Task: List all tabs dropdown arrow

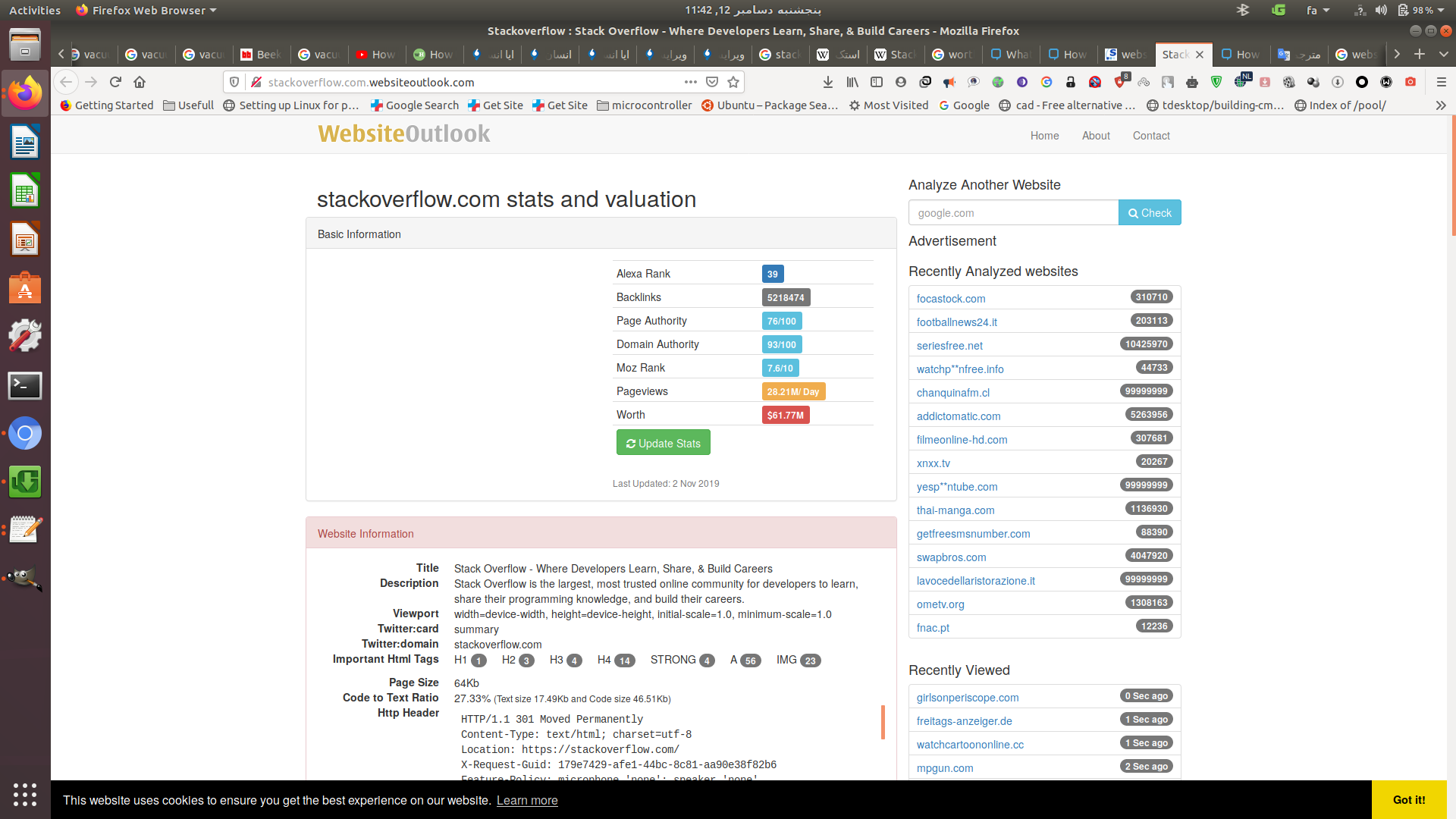Action: click(x=1443, y=54)
